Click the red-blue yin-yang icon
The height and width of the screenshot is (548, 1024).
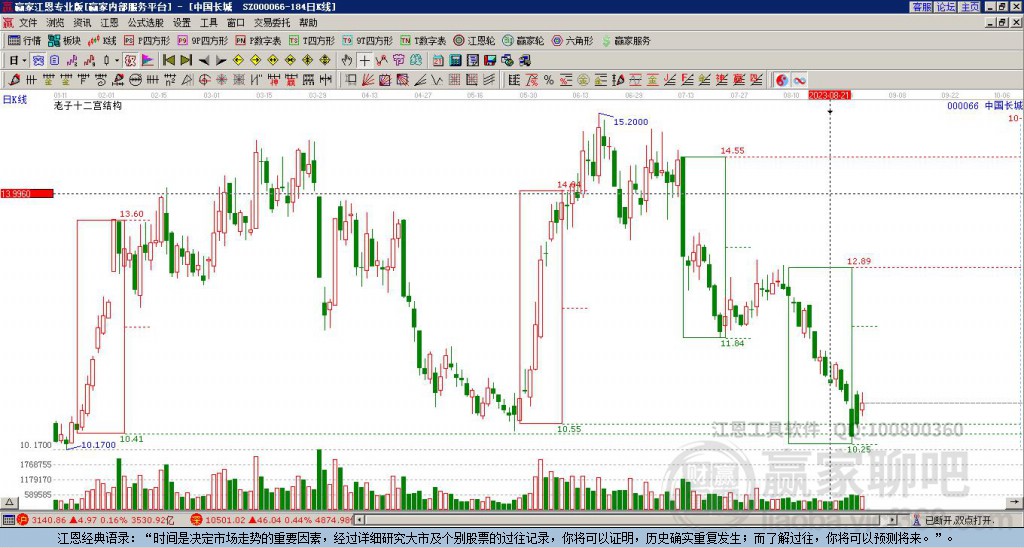(782, 80)
